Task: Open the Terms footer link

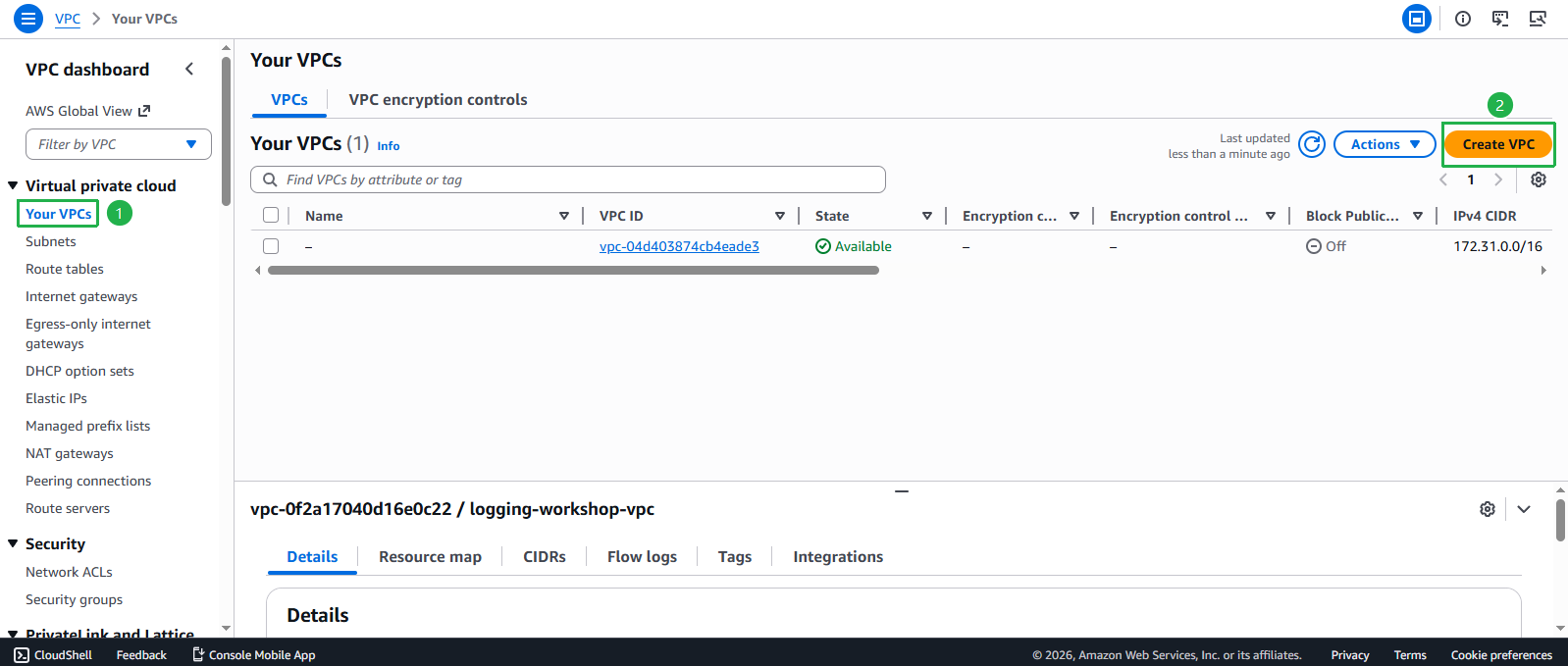Action: click(1410, 655)
